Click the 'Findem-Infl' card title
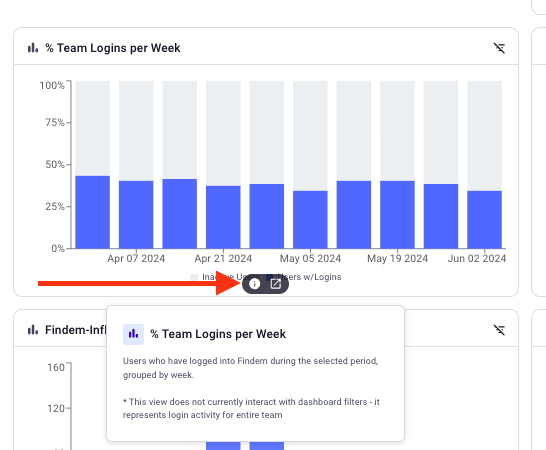Screen dimensions: 546x450 click(x=76, y=329)
